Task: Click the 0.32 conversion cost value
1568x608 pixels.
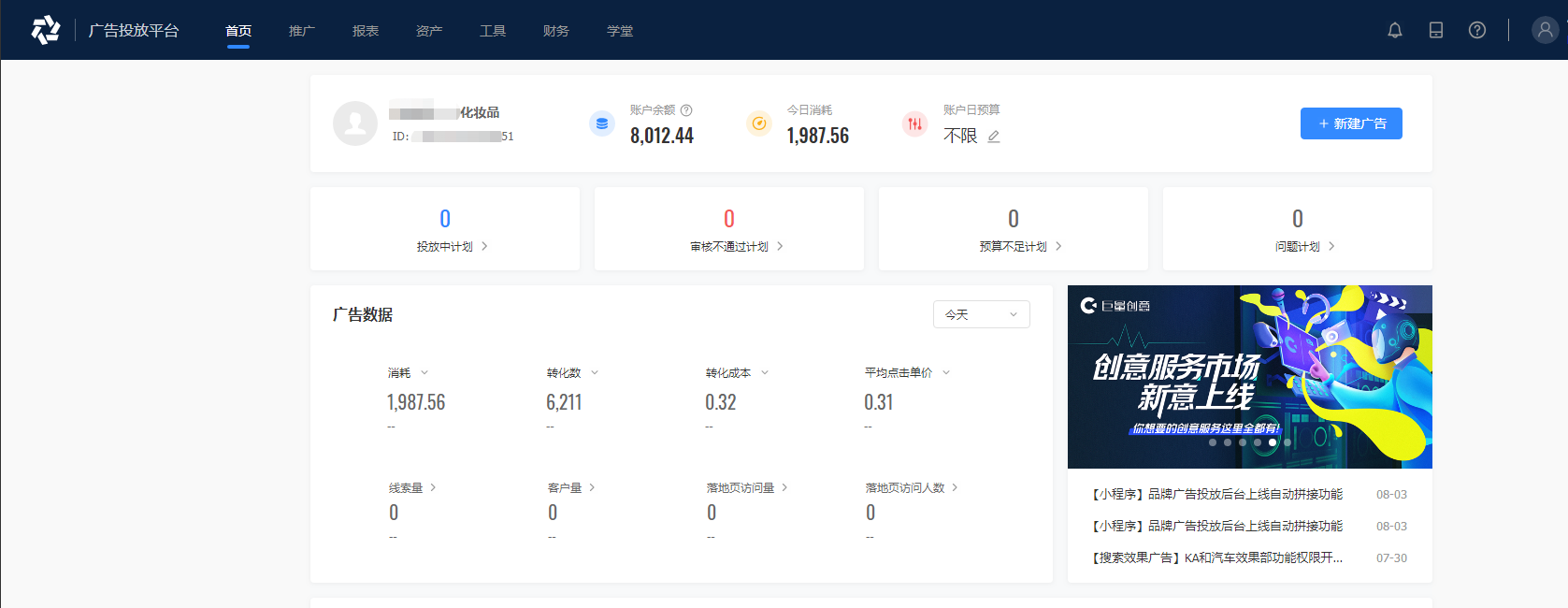Action: click(x=721, y=402)
